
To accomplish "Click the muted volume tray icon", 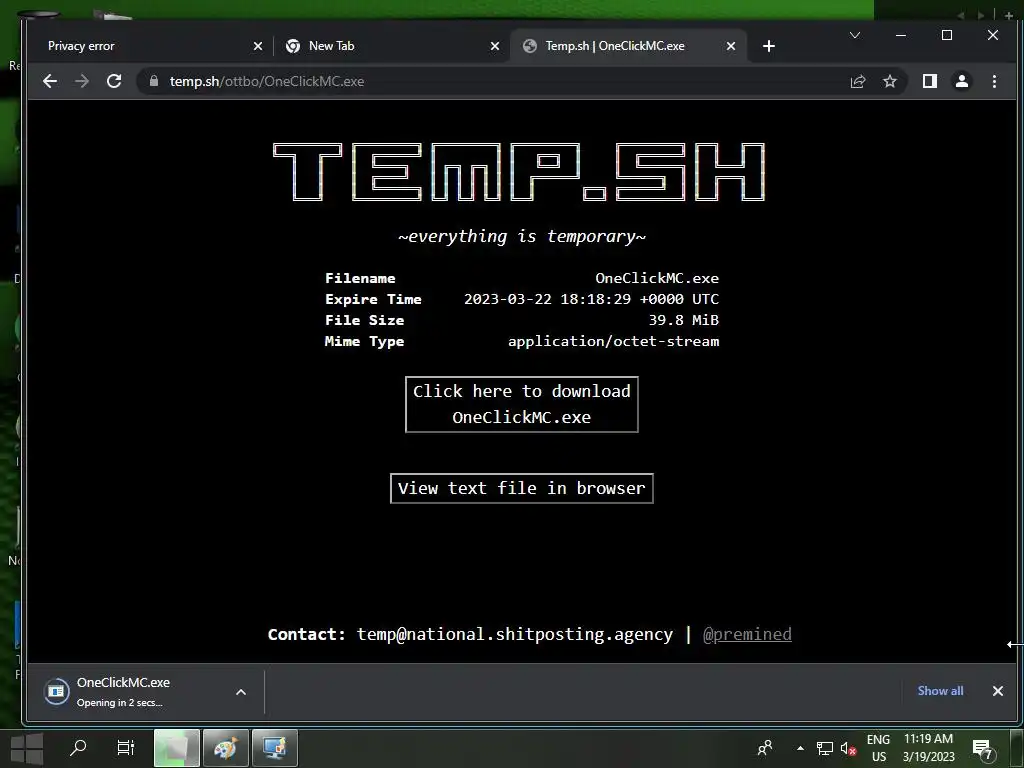I will (848, 748).
